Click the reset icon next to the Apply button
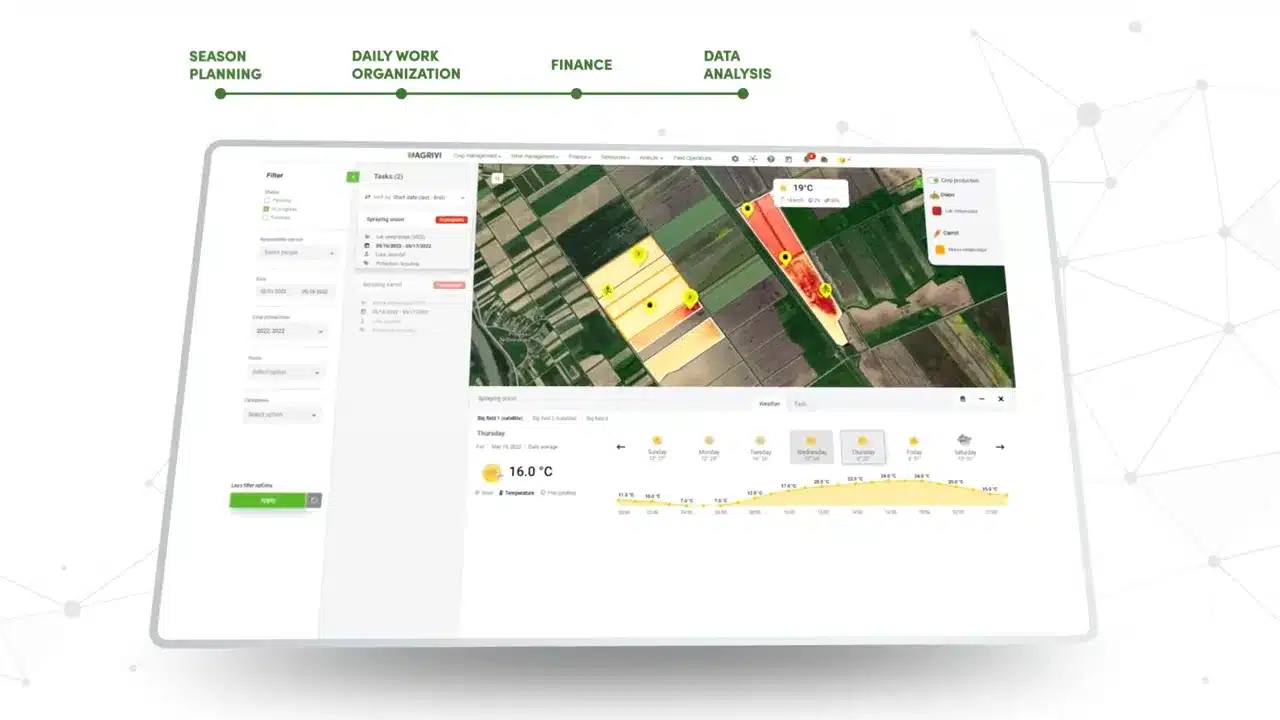The height and width of the screenshot is (720, 1280). point(313,500)
